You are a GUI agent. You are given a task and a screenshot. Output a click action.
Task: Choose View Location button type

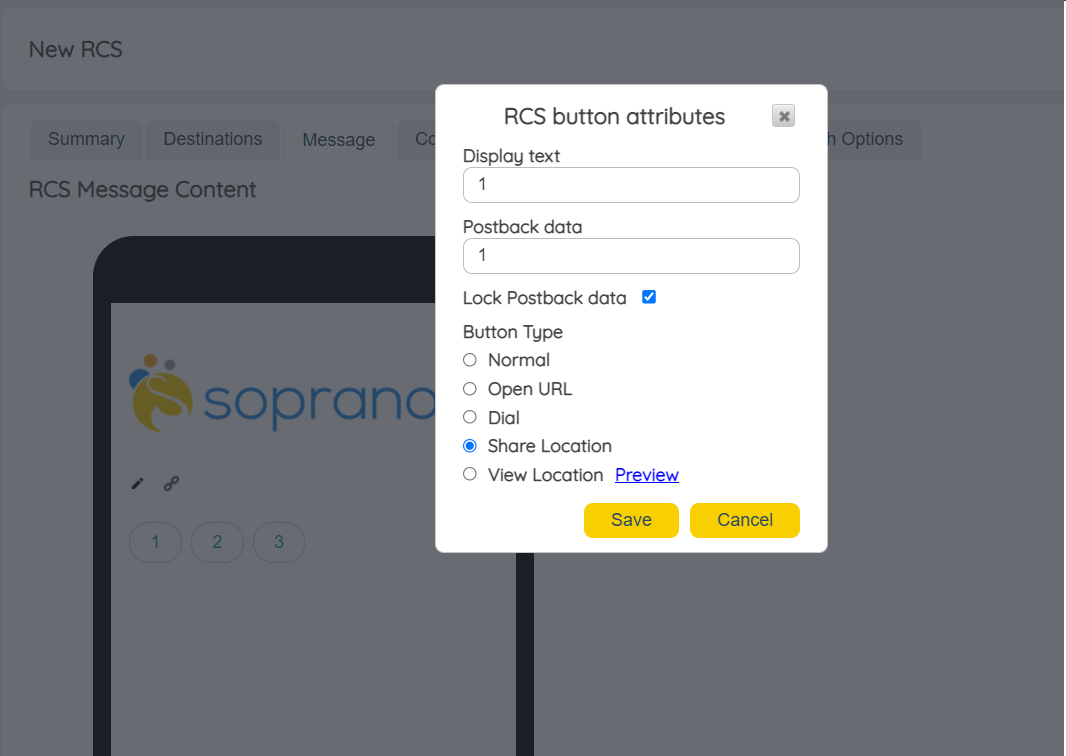click(470, 474)
